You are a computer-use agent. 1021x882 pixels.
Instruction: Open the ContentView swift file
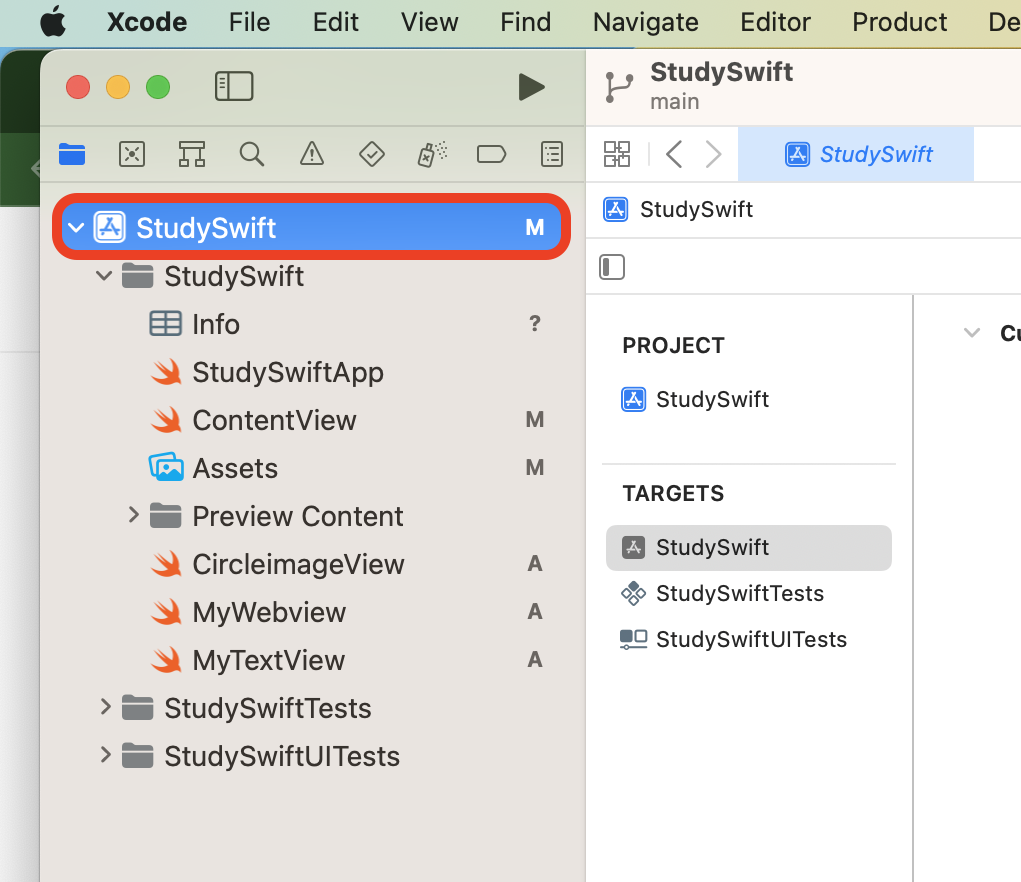click(x=274, y=420)
